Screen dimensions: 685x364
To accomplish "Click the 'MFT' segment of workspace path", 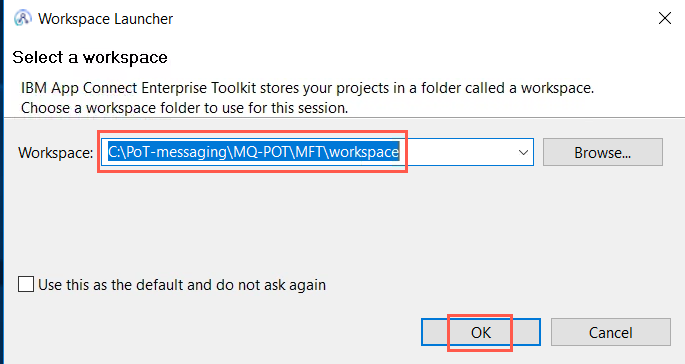I will coord(308,152).
